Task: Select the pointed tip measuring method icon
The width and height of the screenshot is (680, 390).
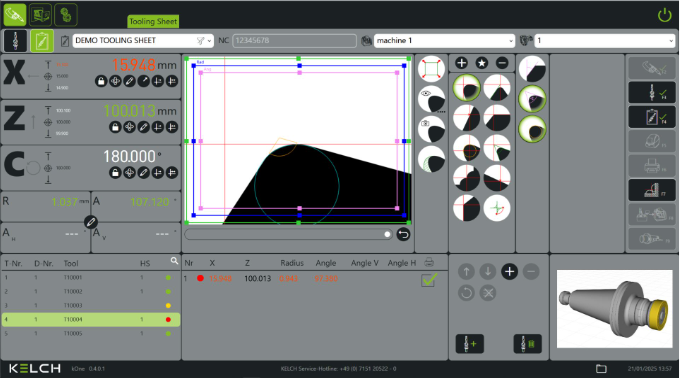Action: pos(497,88)
